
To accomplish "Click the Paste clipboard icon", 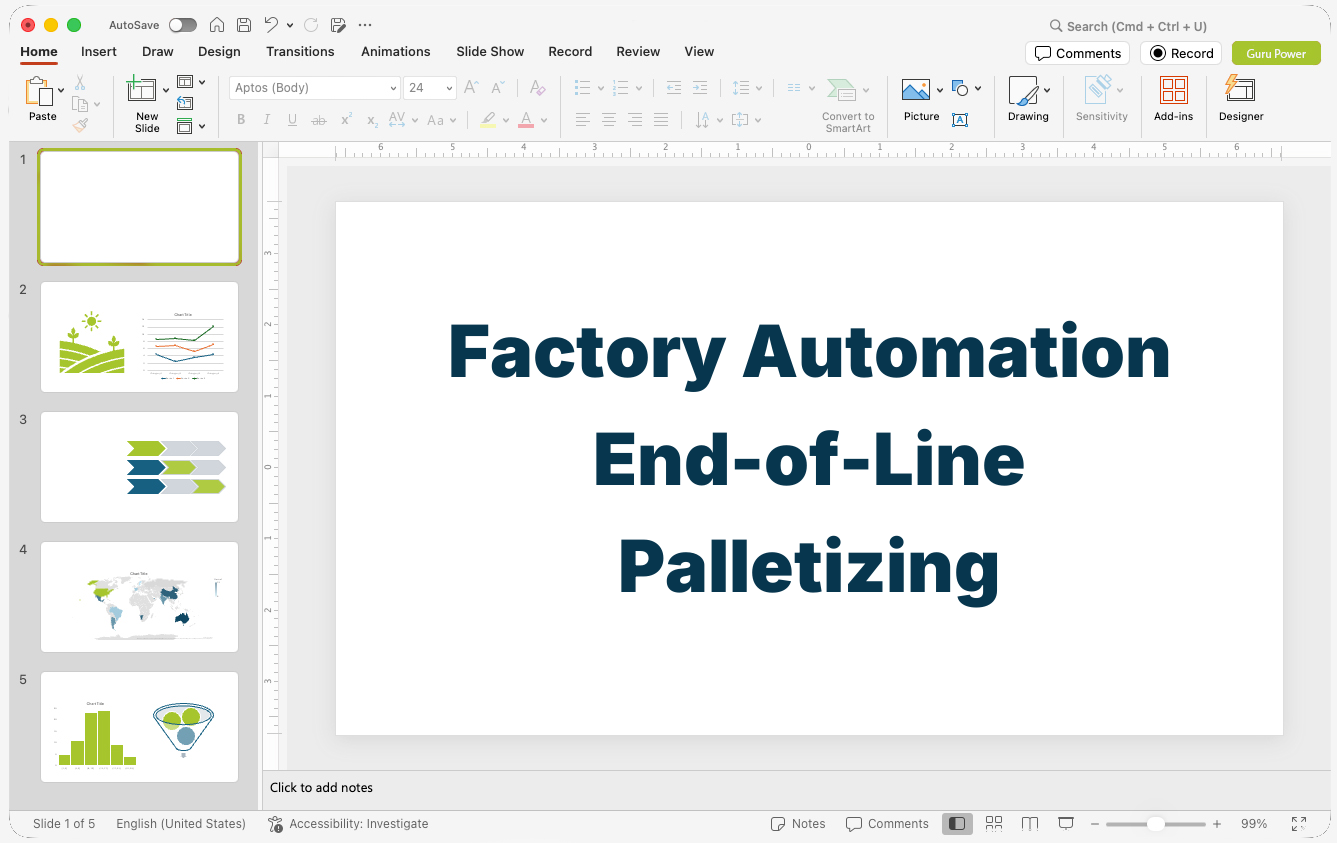I will pos(39,92).
